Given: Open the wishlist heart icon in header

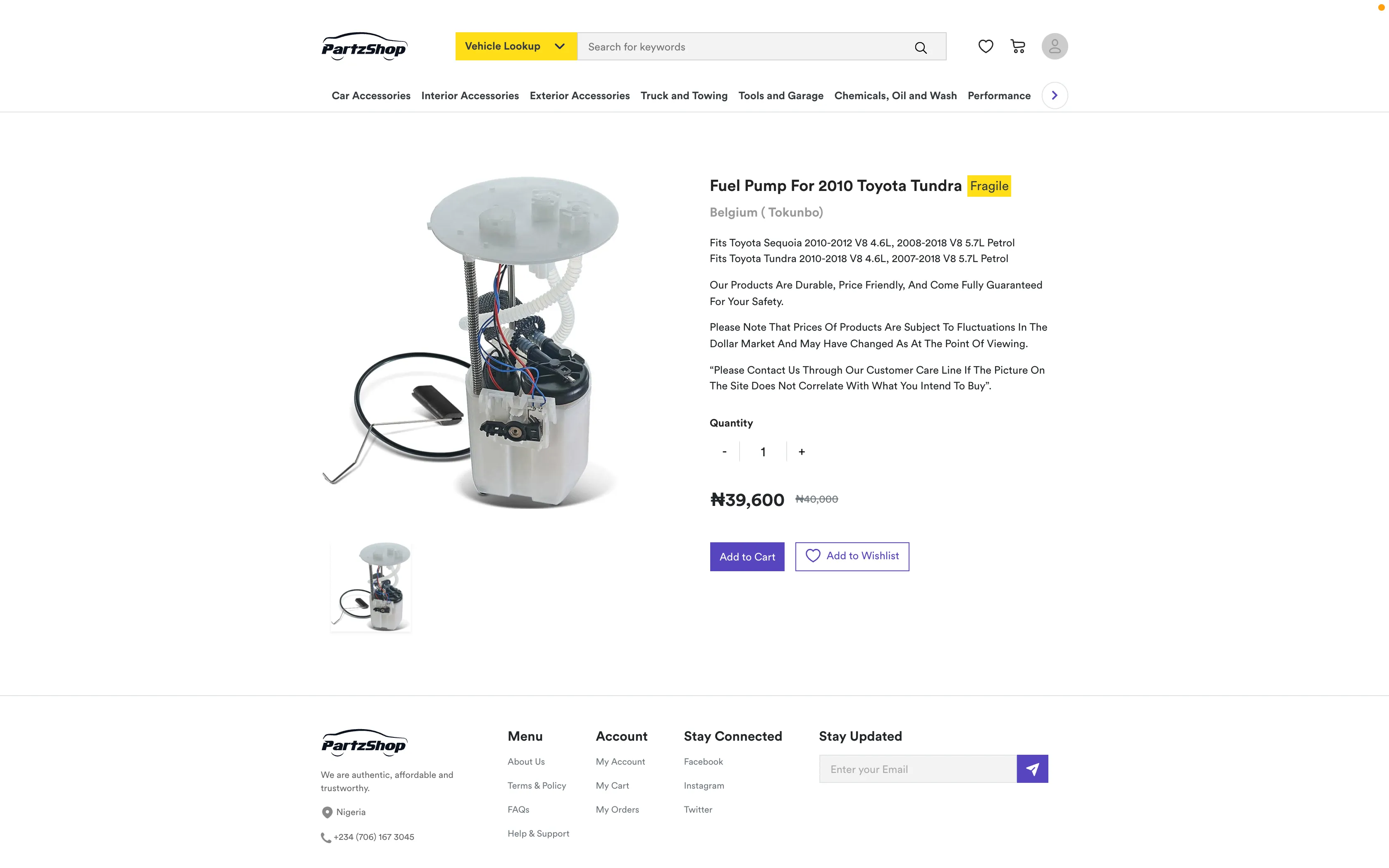Looking at the screenshot, I should point(986,46).
